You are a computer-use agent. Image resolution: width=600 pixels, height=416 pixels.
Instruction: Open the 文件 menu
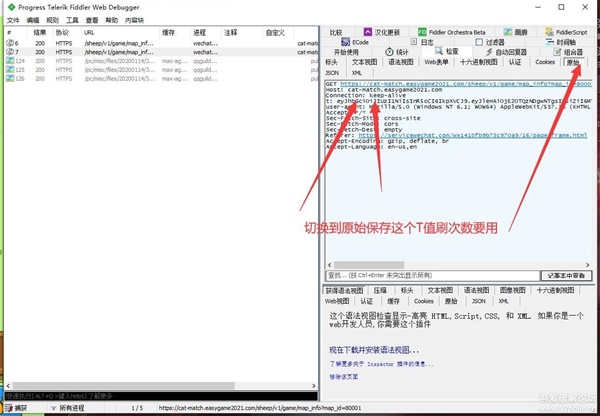tap(13, 20)
